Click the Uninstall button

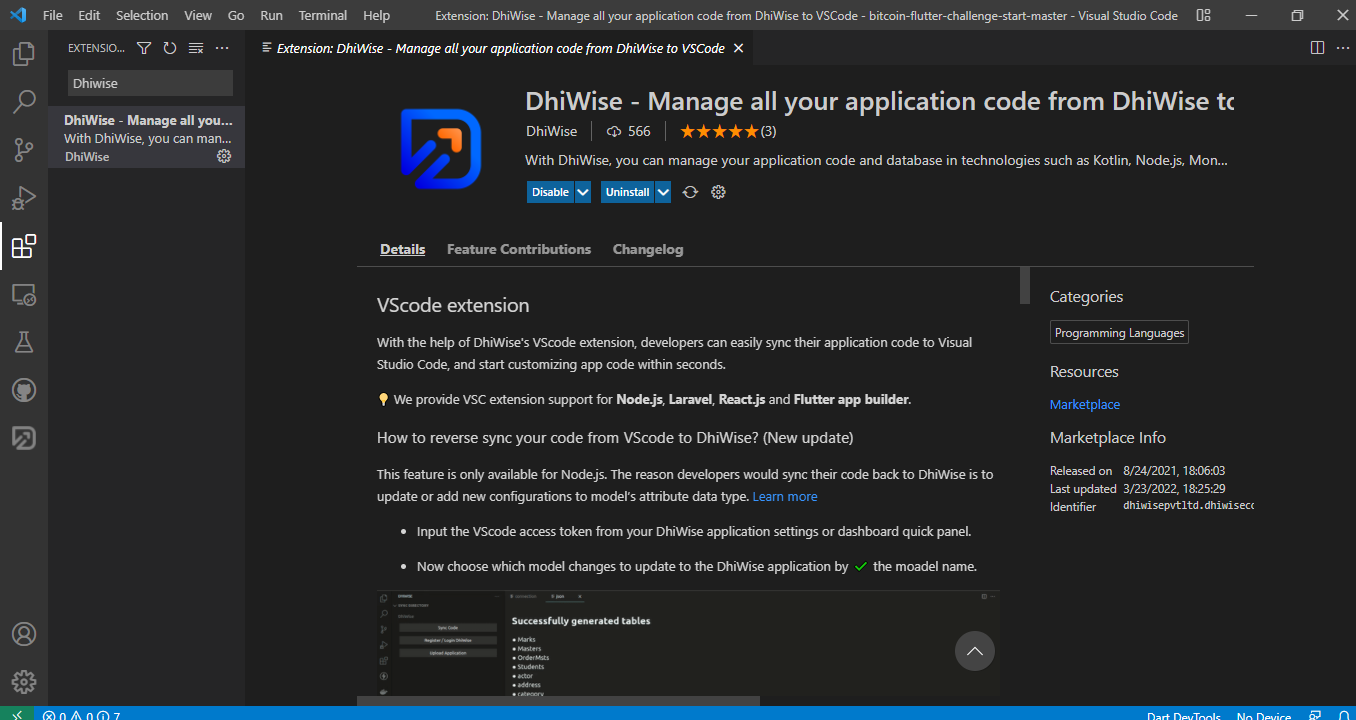[x=628, y=192]
